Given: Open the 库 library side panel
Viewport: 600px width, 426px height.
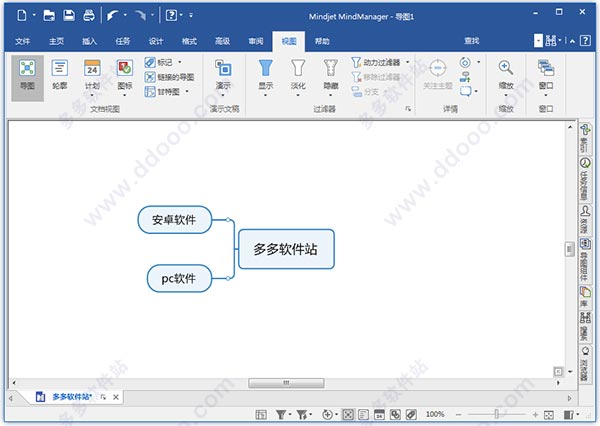Looking at the screenshot, I should [x=585, y=297].
